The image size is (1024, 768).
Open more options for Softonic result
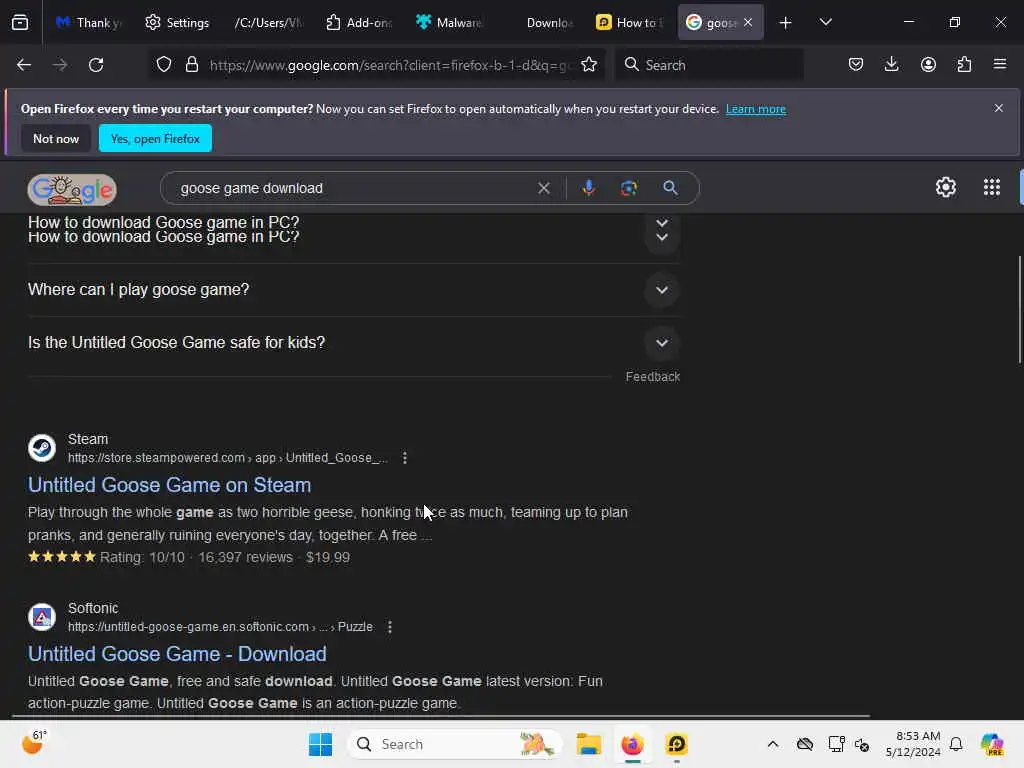390,627
